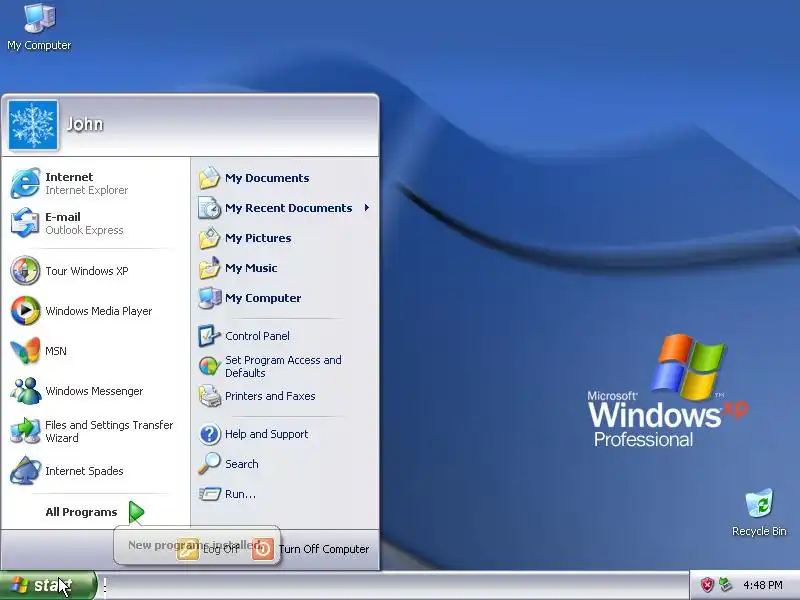This screenshot has height=600, width=800.
Task: Click Turn Off Computer label
Action: [x=323, y=549]
